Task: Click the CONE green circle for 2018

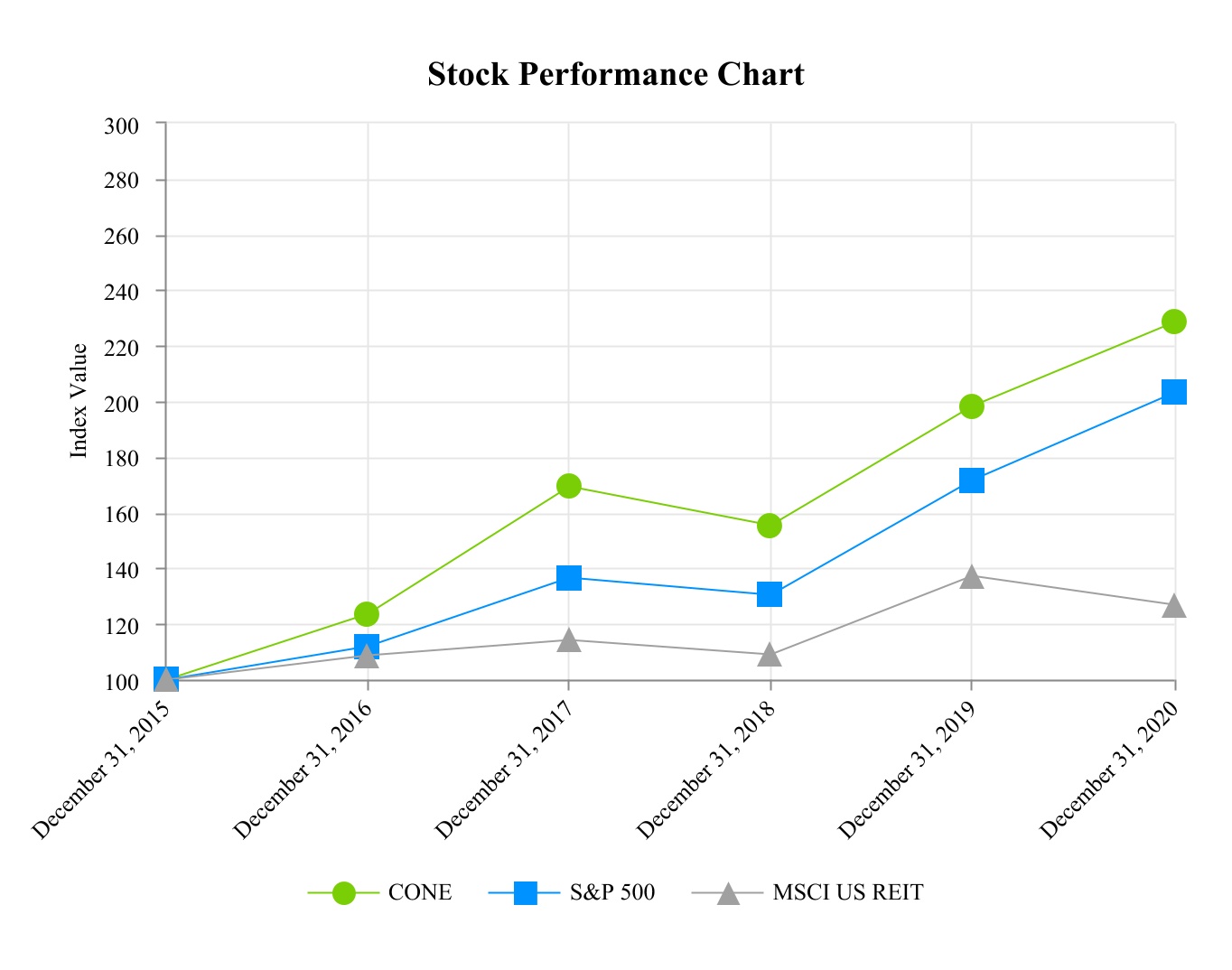Action: click(x=770, y=526)
